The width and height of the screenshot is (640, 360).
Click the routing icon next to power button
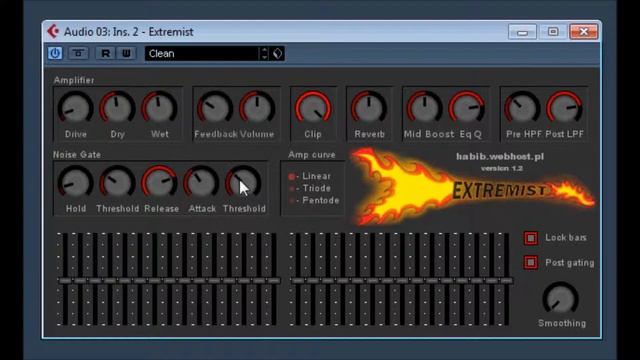(x=78, y=53)
